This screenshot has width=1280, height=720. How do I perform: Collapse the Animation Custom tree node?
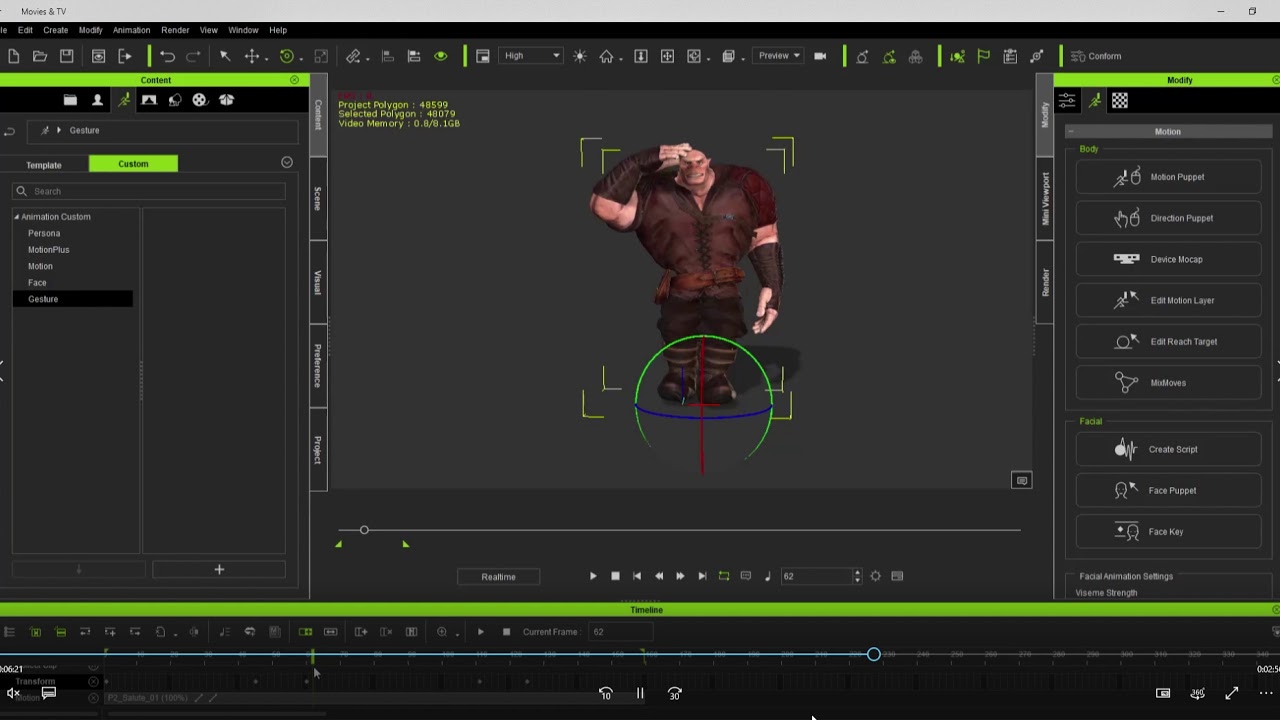coord(16,217)
